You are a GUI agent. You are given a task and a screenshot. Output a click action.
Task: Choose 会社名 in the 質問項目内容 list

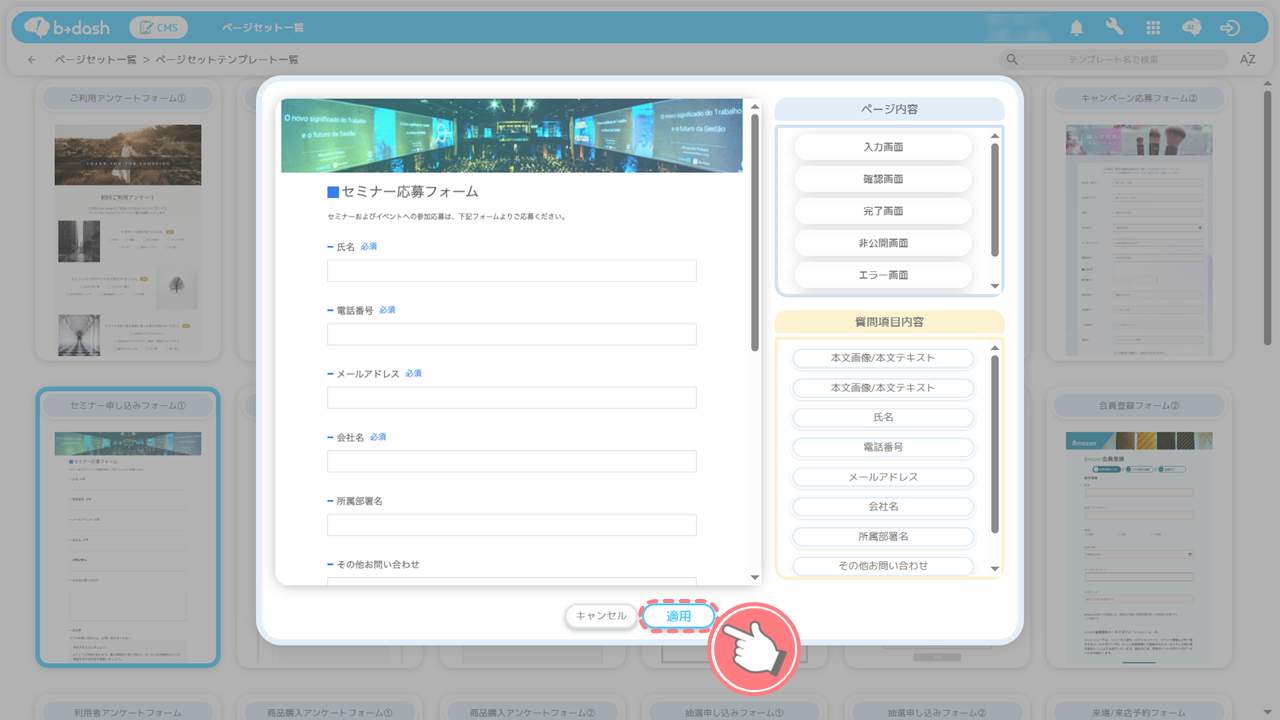point(883,507)
